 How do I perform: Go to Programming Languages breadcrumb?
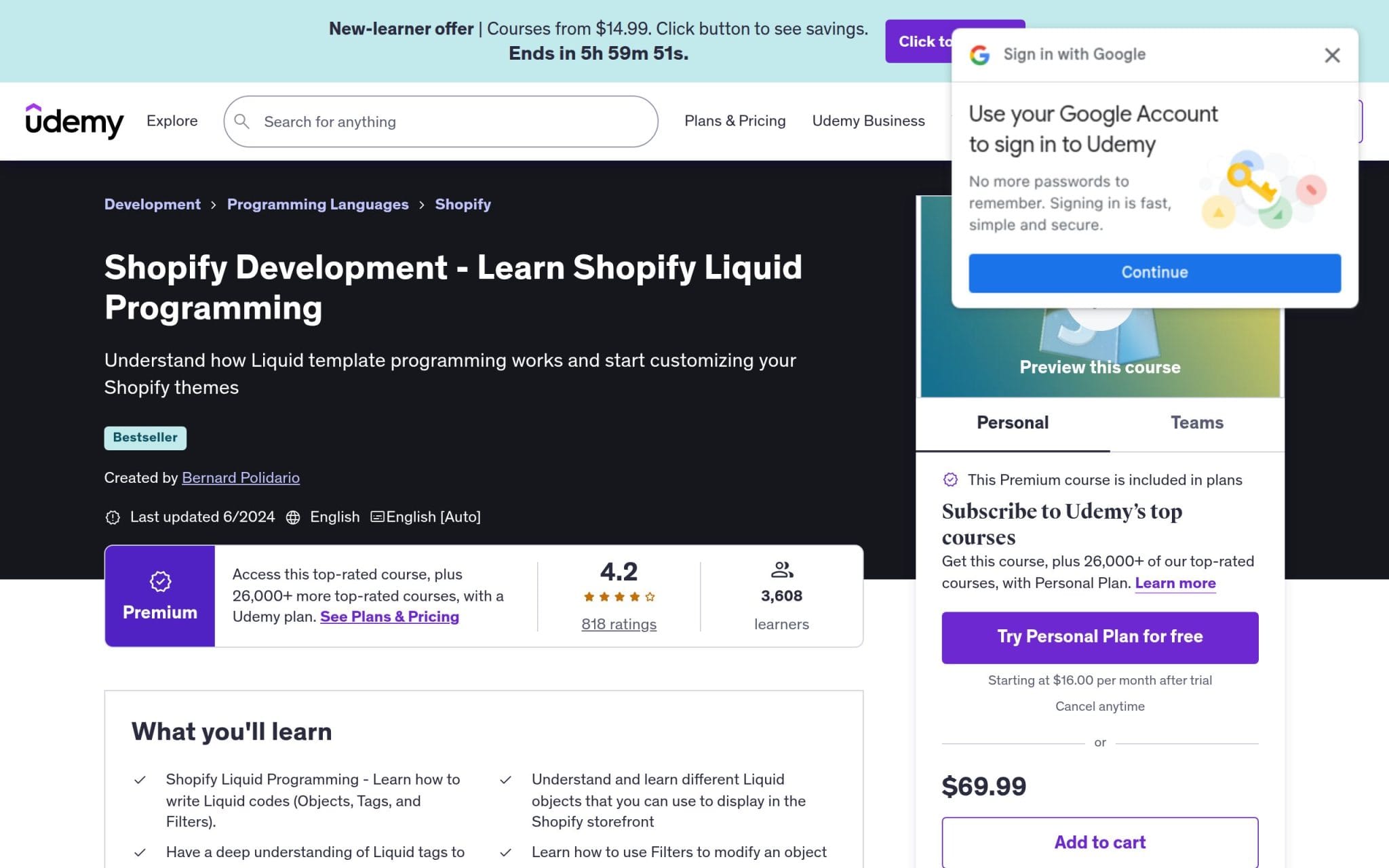point(318,204)
